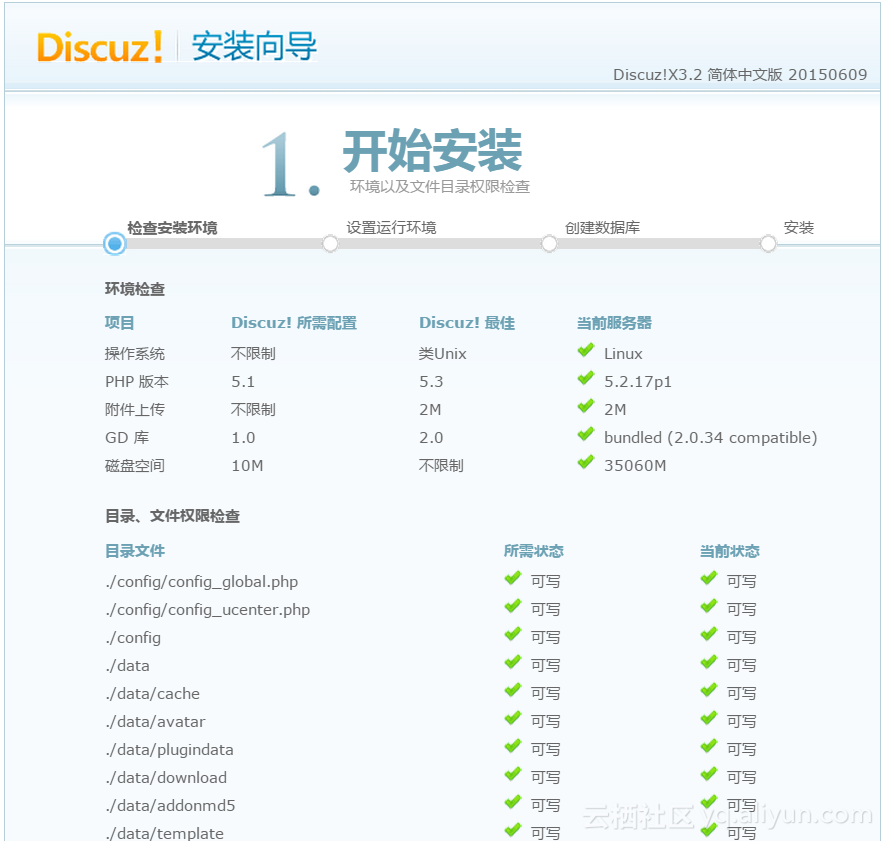
Task: Click the ./config/config_ucenter.php path
Action: point(207,610)
